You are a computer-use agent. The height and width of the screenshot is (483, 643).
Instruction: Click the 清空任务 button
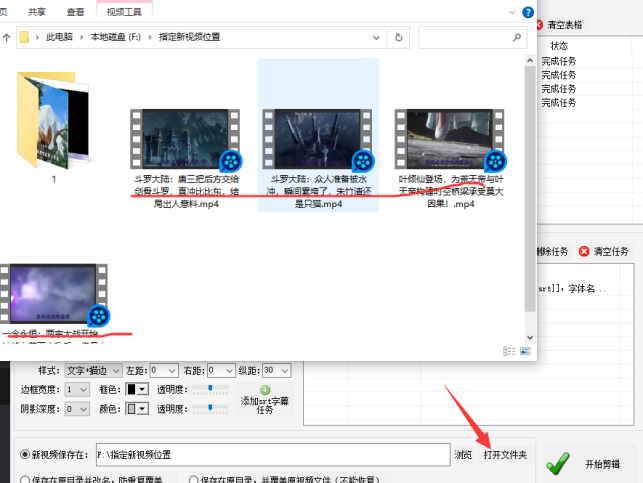coord(605,251)
